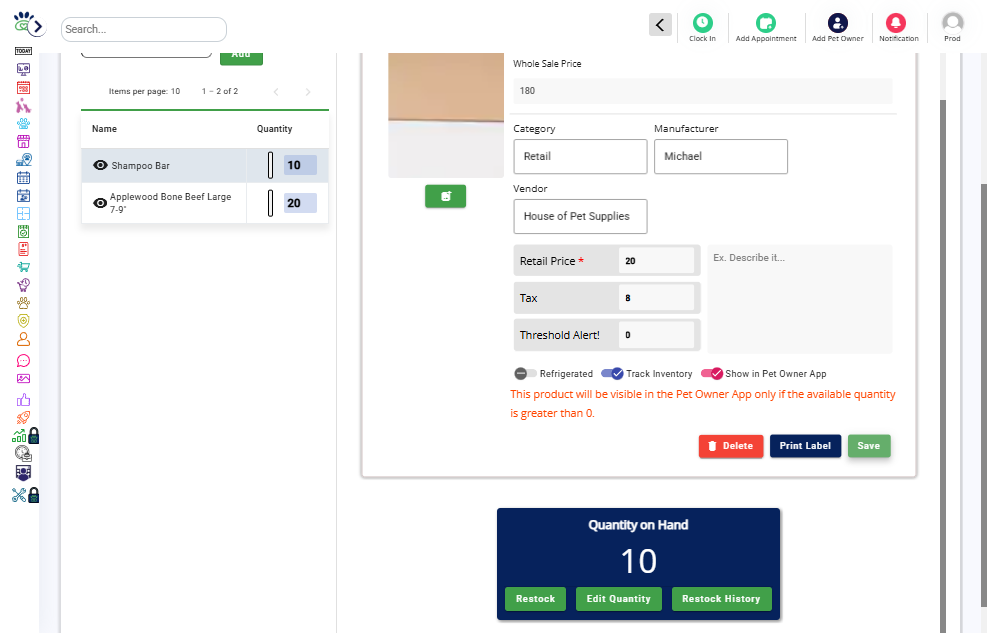
Task: Click the Tax input field
Action: (x=657, y=298)
